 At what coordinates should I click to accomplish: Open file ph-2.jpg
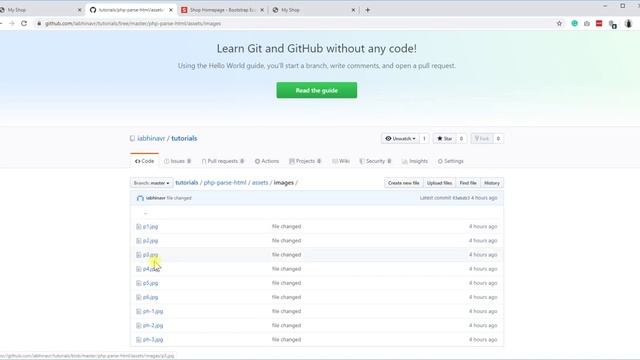pos(153,325)
